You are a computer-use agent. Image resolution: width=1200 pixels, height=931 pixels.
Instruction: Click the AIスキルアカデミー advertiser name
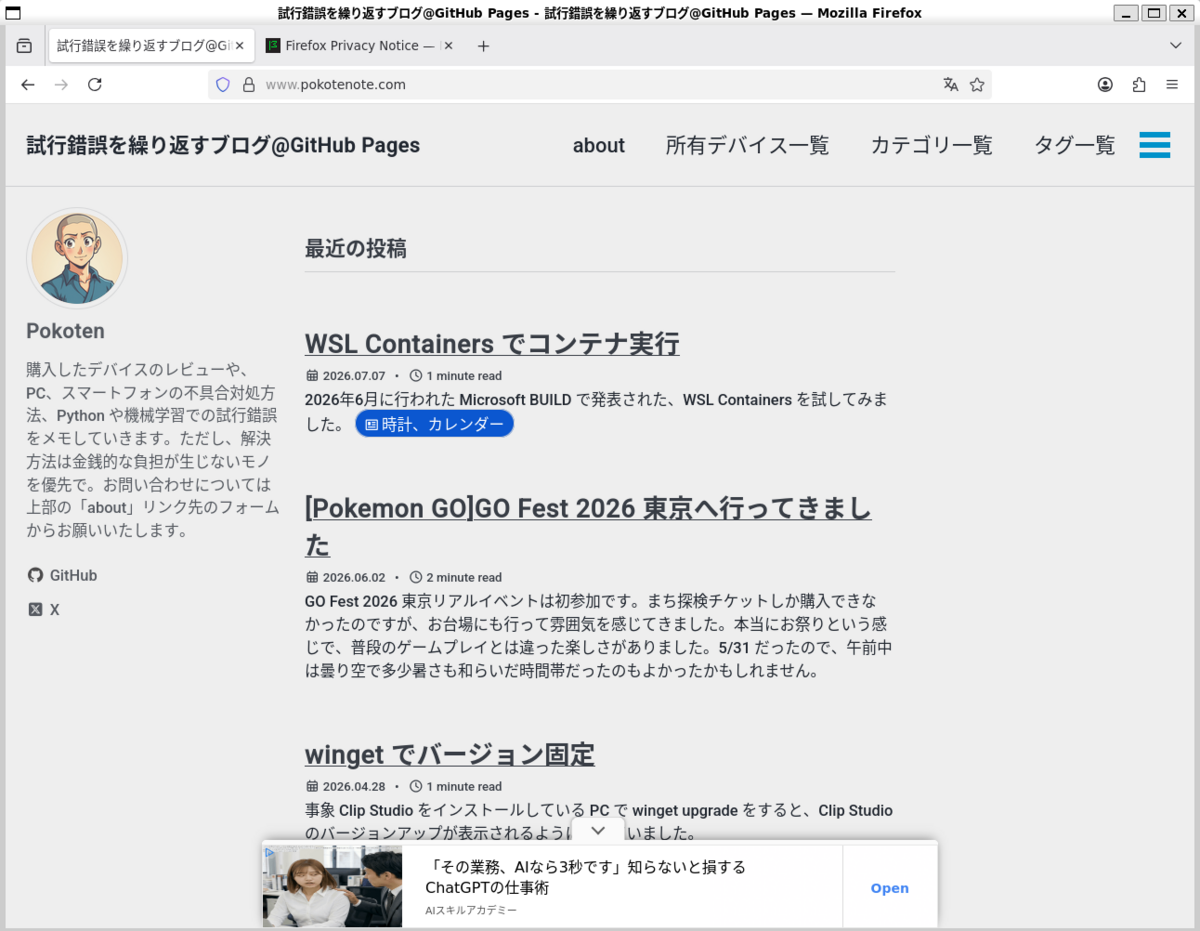click(x=471, y=911)
